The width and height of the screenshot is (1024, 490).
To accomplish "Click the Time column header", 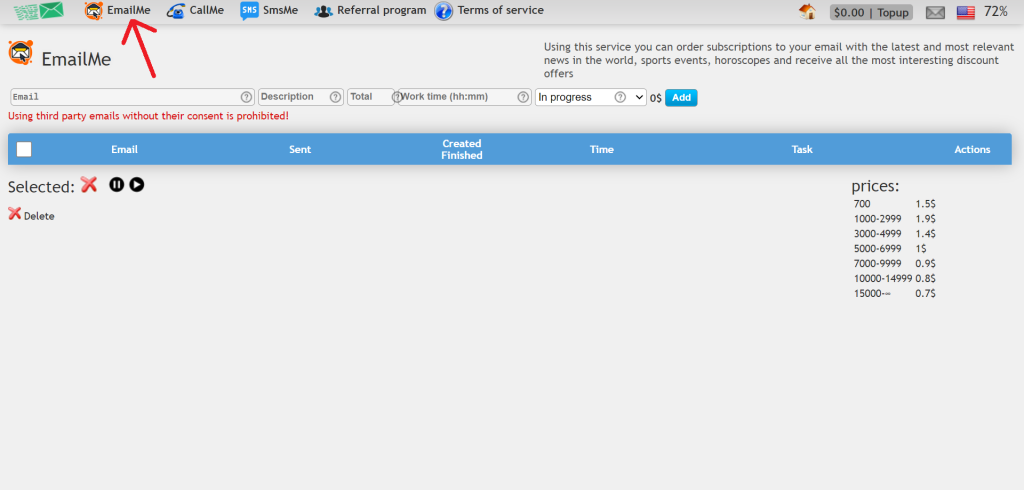I will click(601, 150).
